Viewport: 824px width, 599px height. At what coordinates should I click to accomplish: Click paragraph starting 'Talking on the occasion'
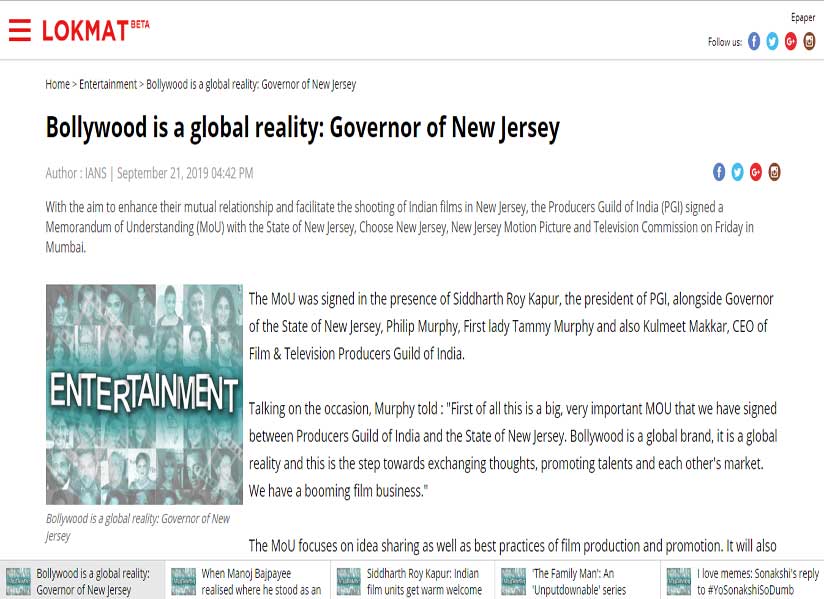[513, 450]
